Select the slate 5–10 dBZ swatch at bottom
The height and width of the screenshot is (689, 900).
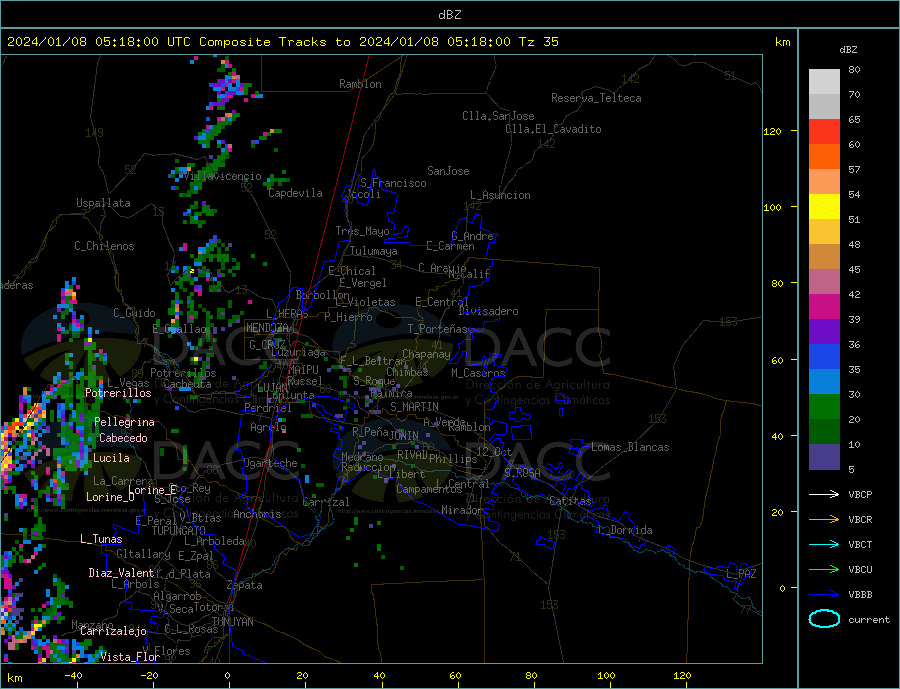[824, 457]
